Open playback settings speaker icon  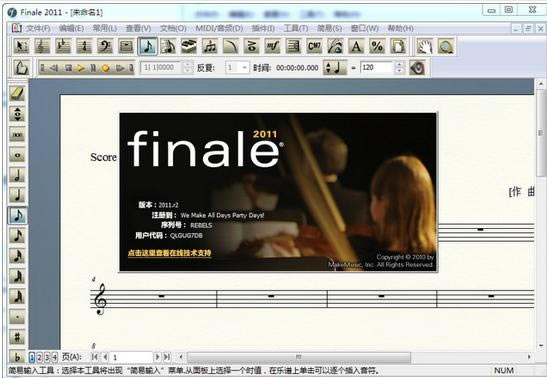coord(417,68)
